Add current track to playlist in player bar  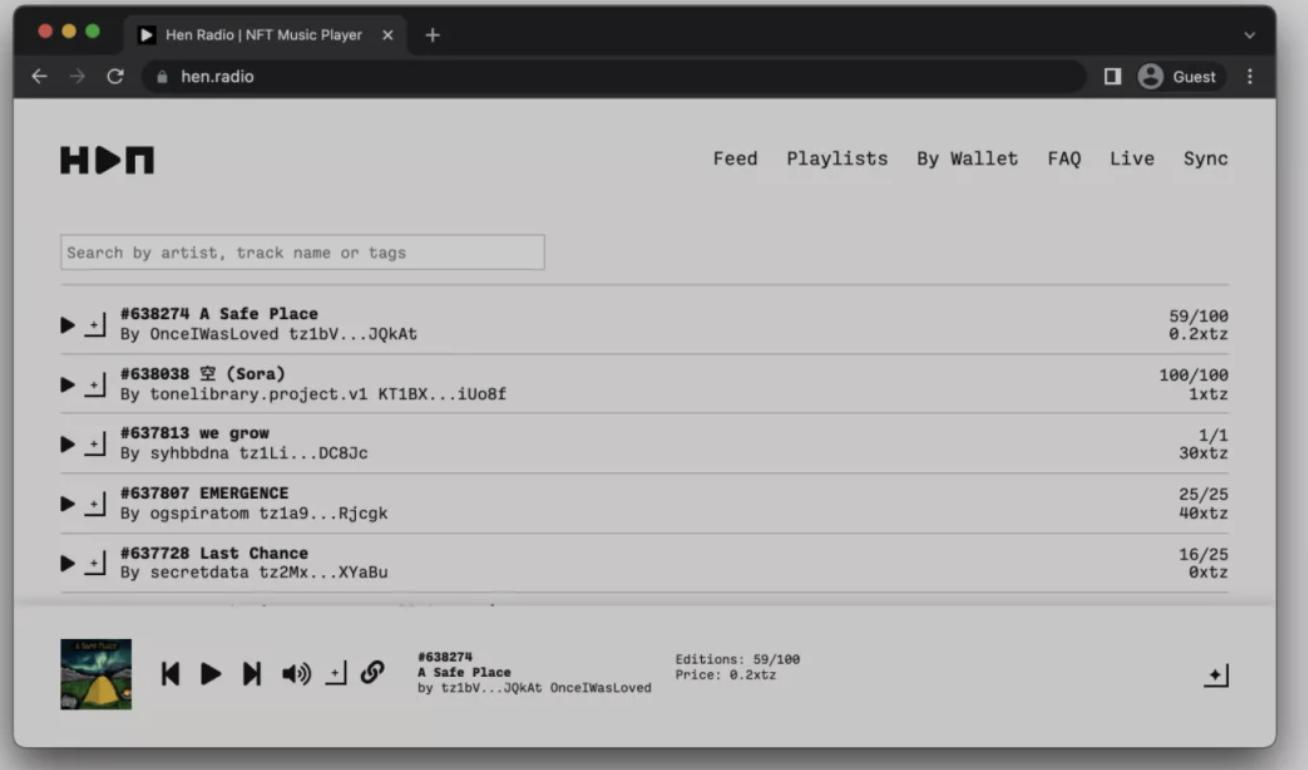pyautogui.click(x=336, y=674)
